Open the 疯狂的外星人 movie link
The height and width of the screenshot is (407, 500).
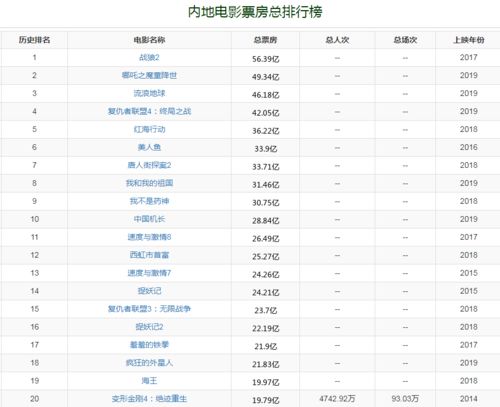(149, 363)
